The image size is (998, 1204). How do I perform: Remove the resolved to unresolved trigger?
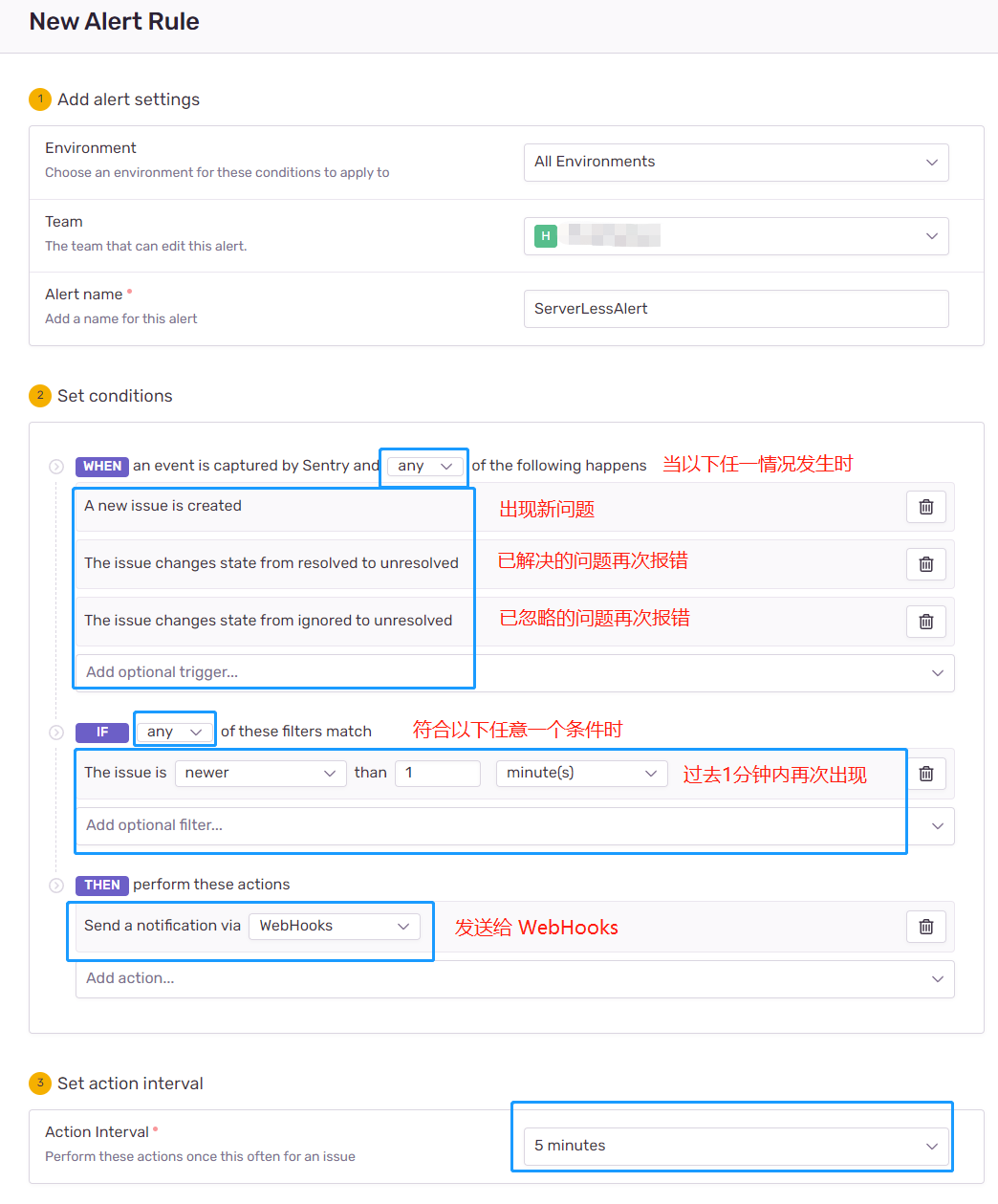[925, 564]
